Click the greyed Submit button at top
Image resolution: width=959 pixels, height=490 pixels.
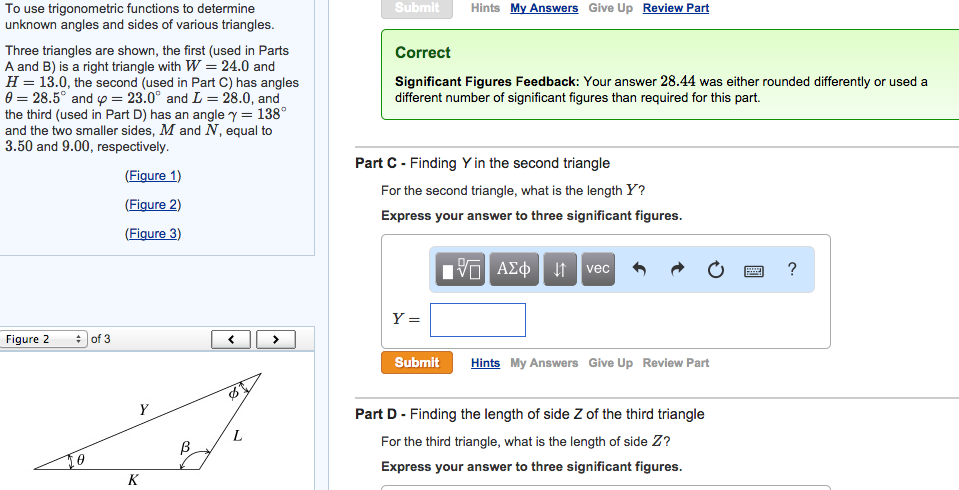click(x=417, y=9)
